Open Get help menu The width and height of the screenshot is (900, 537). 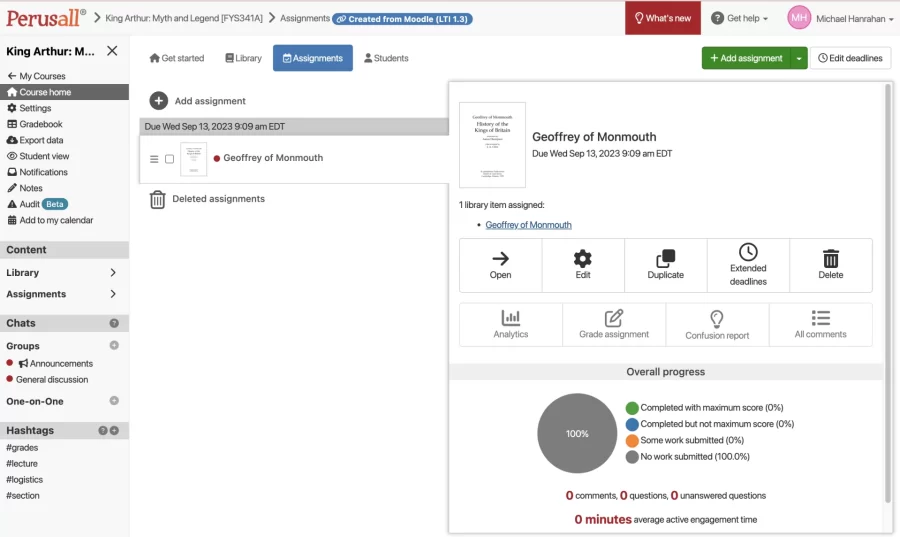[x=739, y=18]
